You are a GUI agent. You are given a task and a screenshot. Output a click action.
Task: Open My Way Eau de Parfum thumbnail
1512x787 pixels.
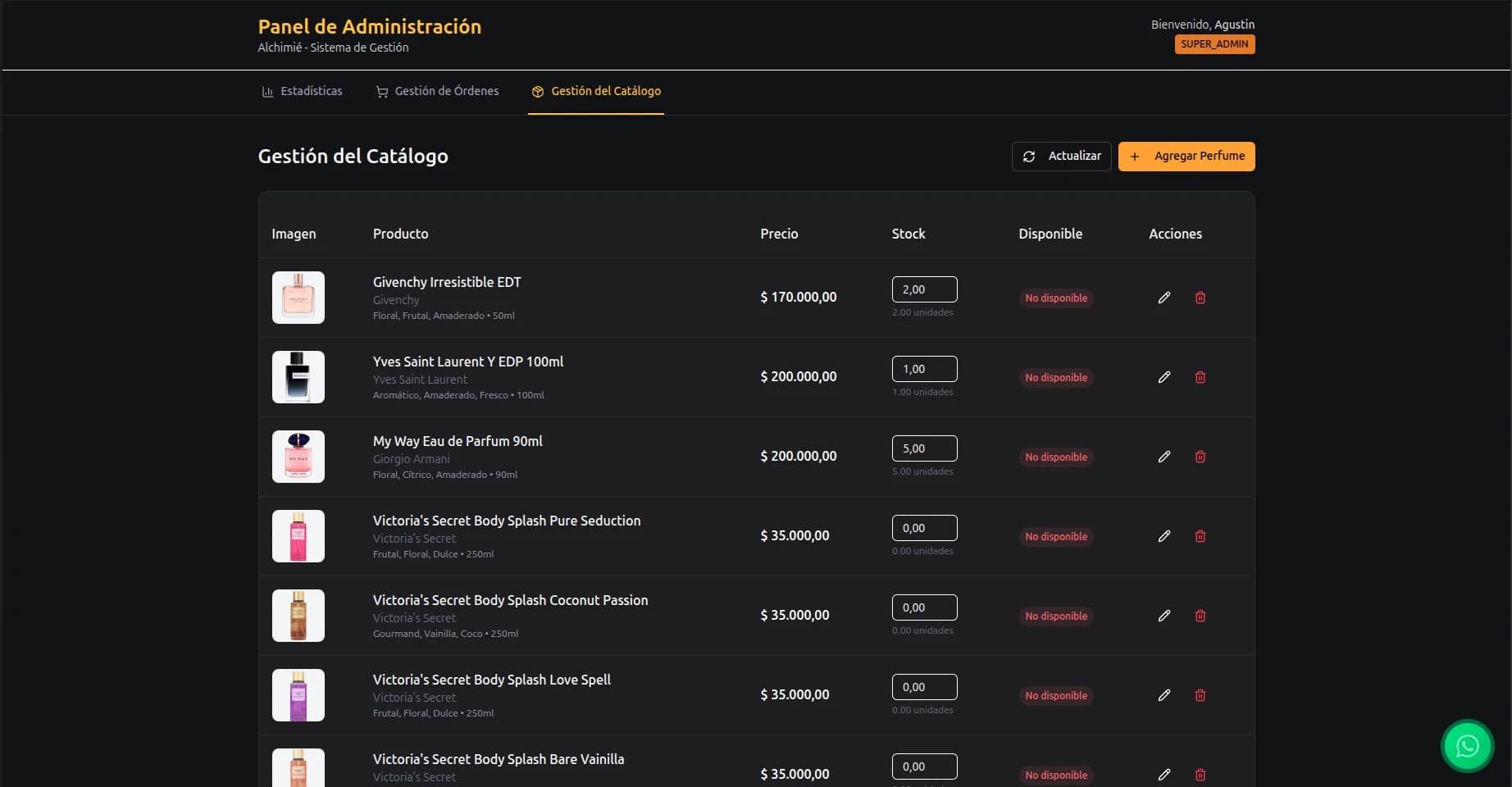point(298,457)
